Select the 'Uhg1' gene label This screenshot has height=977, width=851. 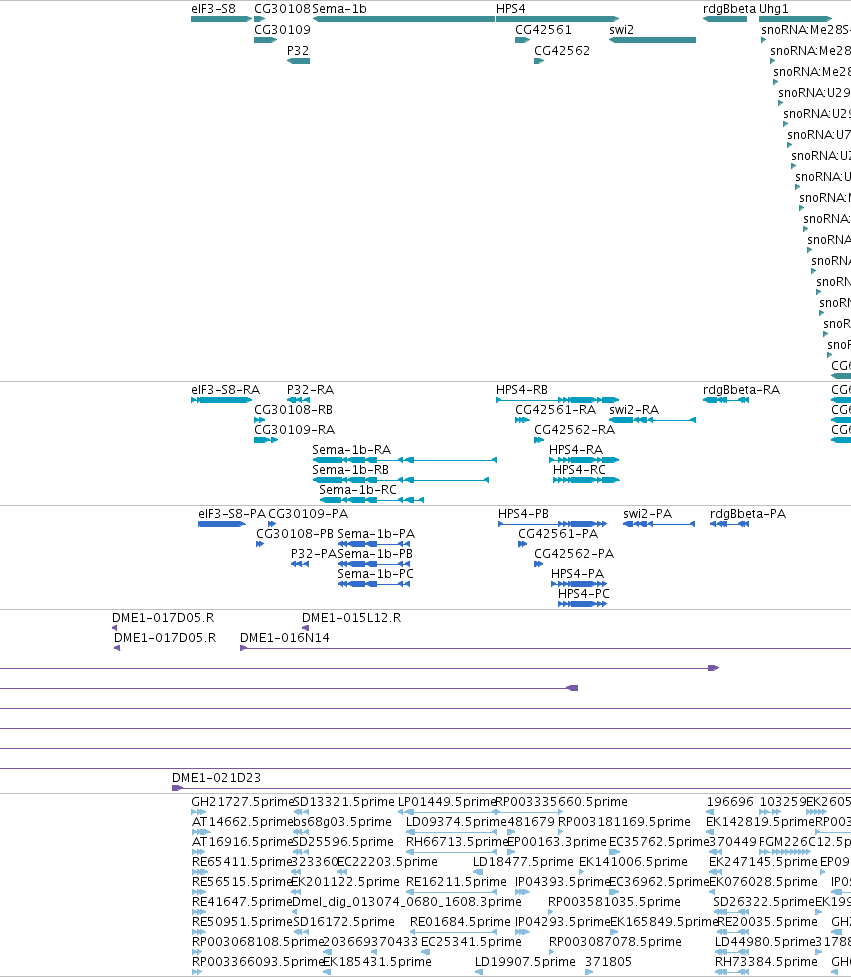point(774,9)
